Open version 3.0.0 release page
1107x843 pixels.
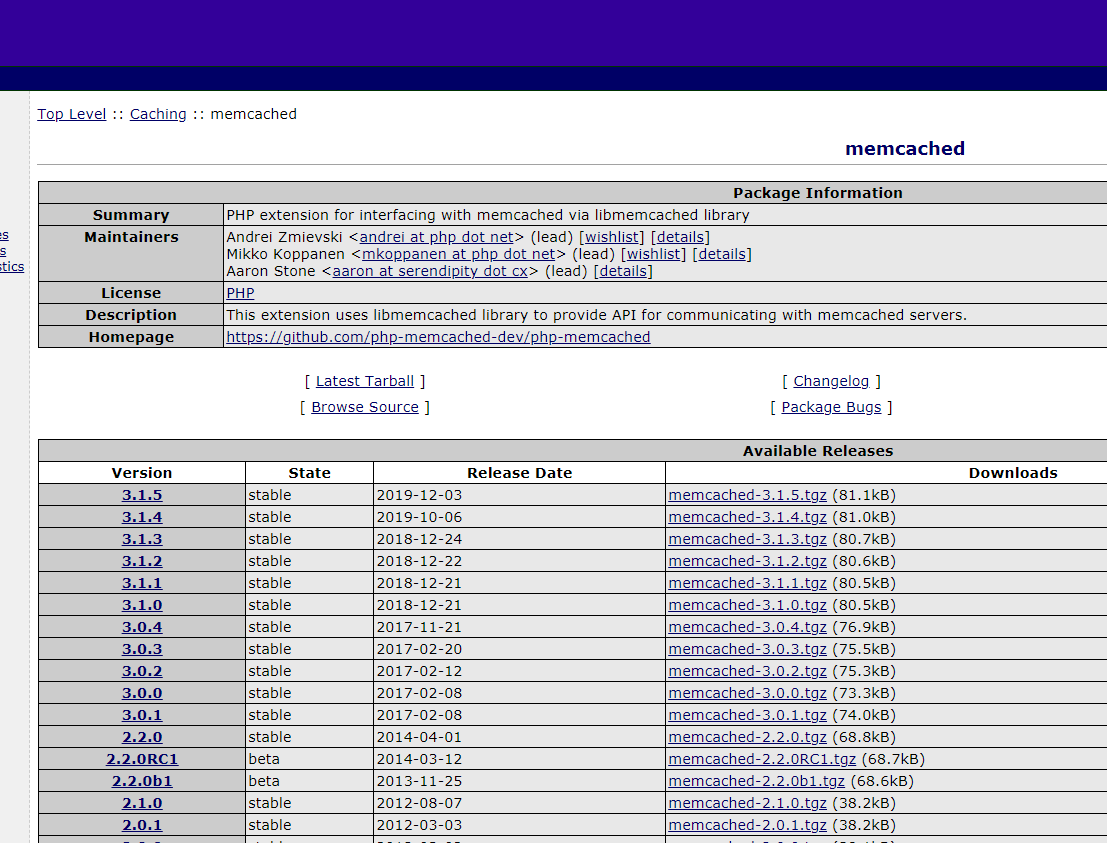point(142,693)
